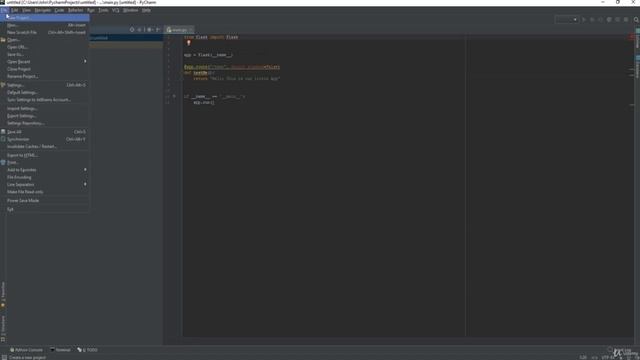640x360 pixels.
Task: Choose New Scratch File menu entry
Action: coord(44,32)
